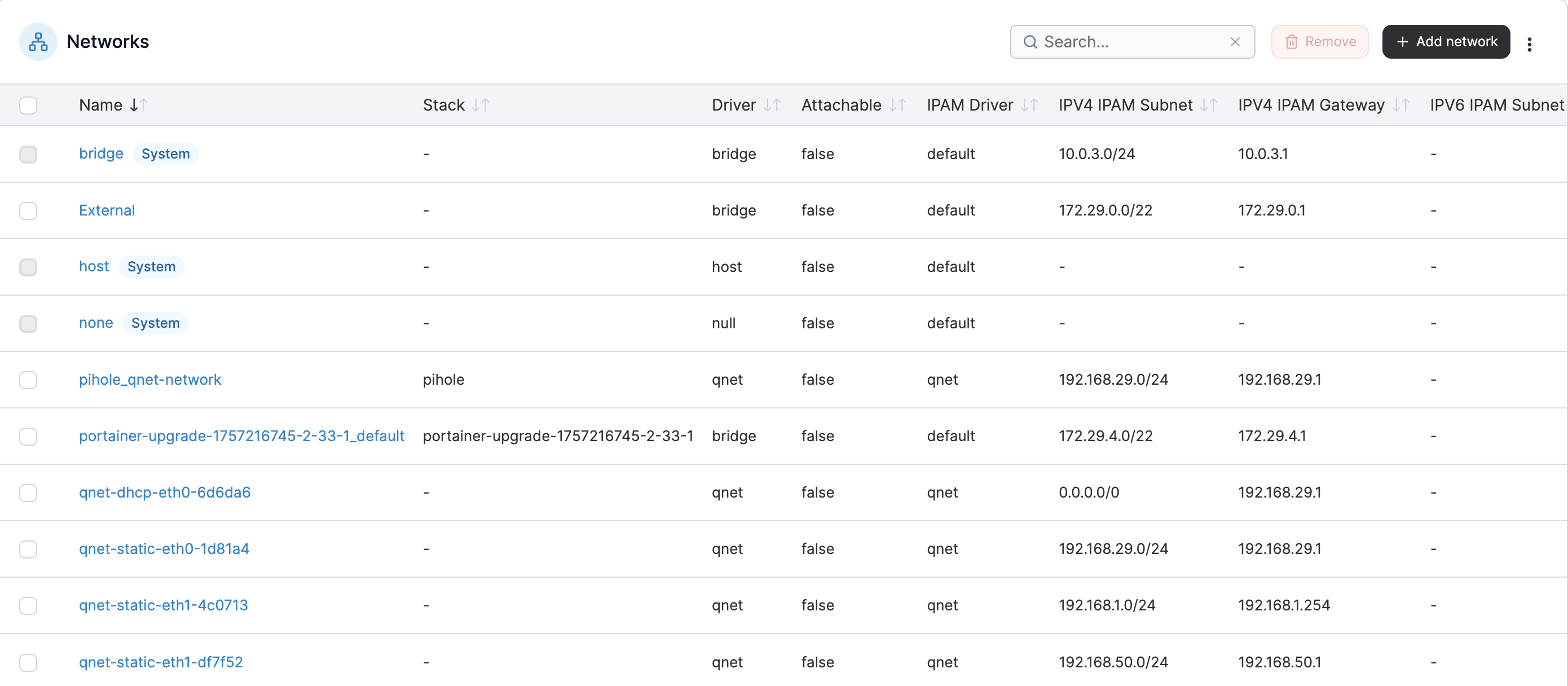Select the External network checkbox
Screen dimensions: 1568x686
[28, 210]
